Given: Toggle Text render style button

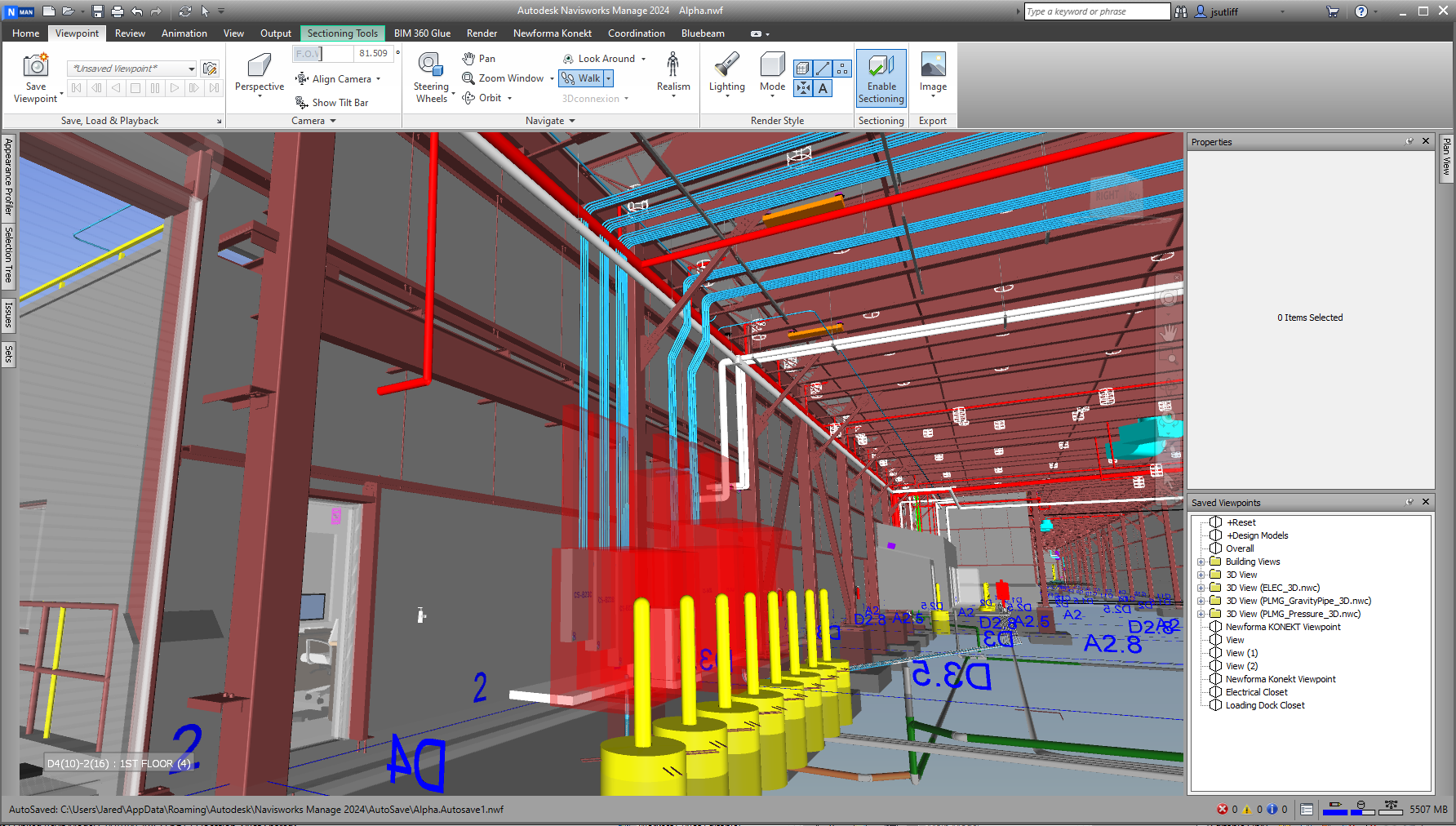Looking at the screenshot, I should [823, 88].
